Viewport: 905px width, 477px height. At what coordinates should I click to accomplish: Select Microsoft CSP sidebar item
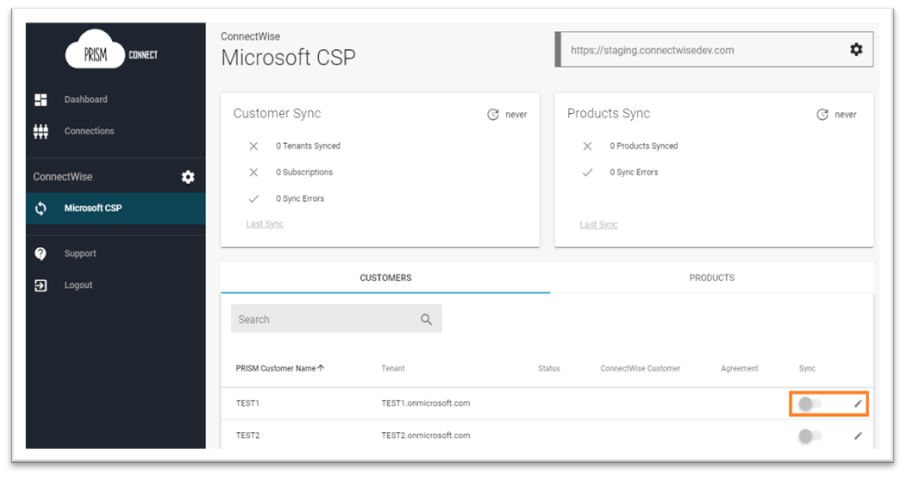tap(115, 208)
